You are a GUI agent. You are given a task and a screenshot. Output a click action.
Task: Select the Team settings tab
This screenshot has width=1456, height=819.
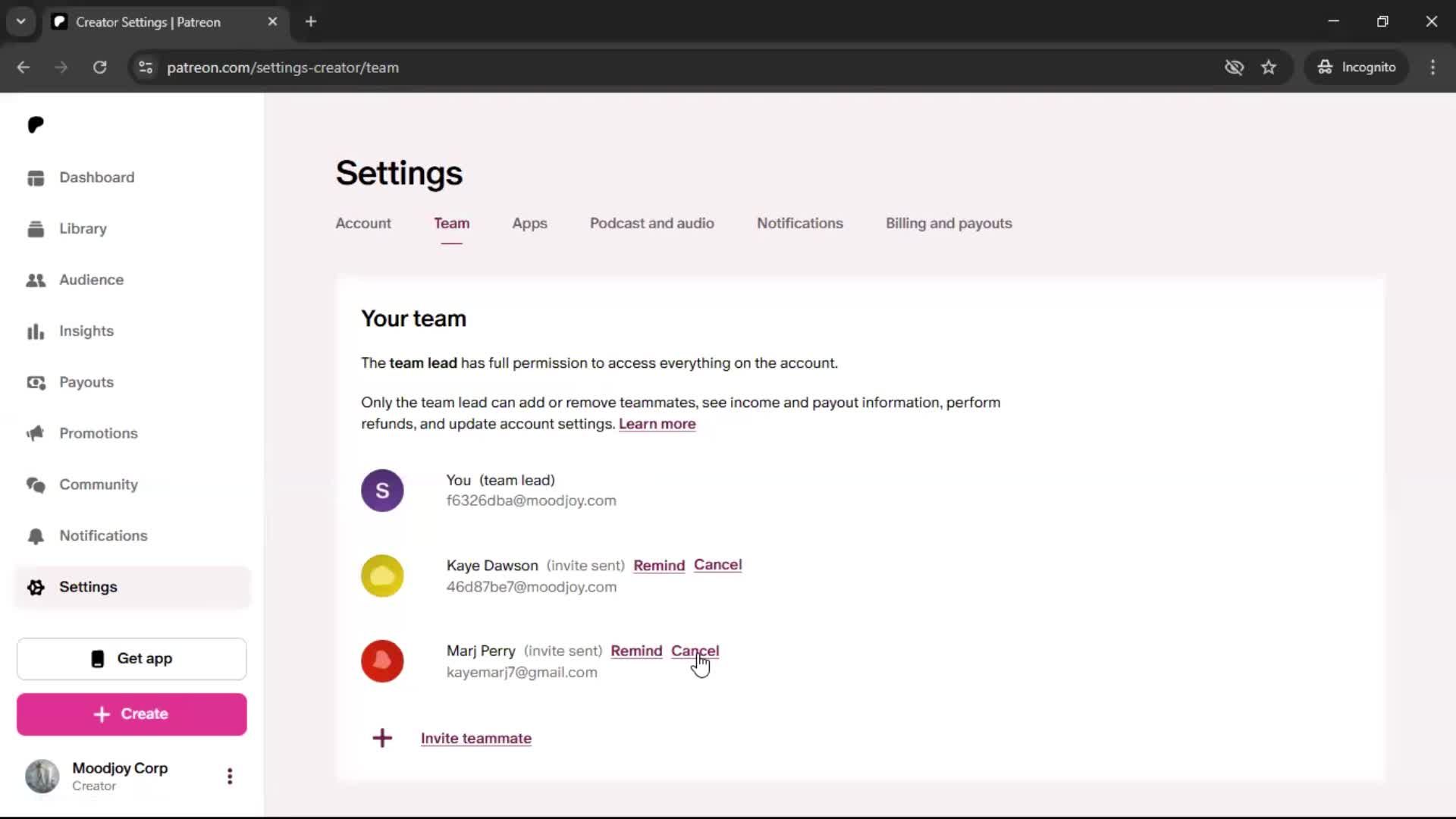click(451, 224)
